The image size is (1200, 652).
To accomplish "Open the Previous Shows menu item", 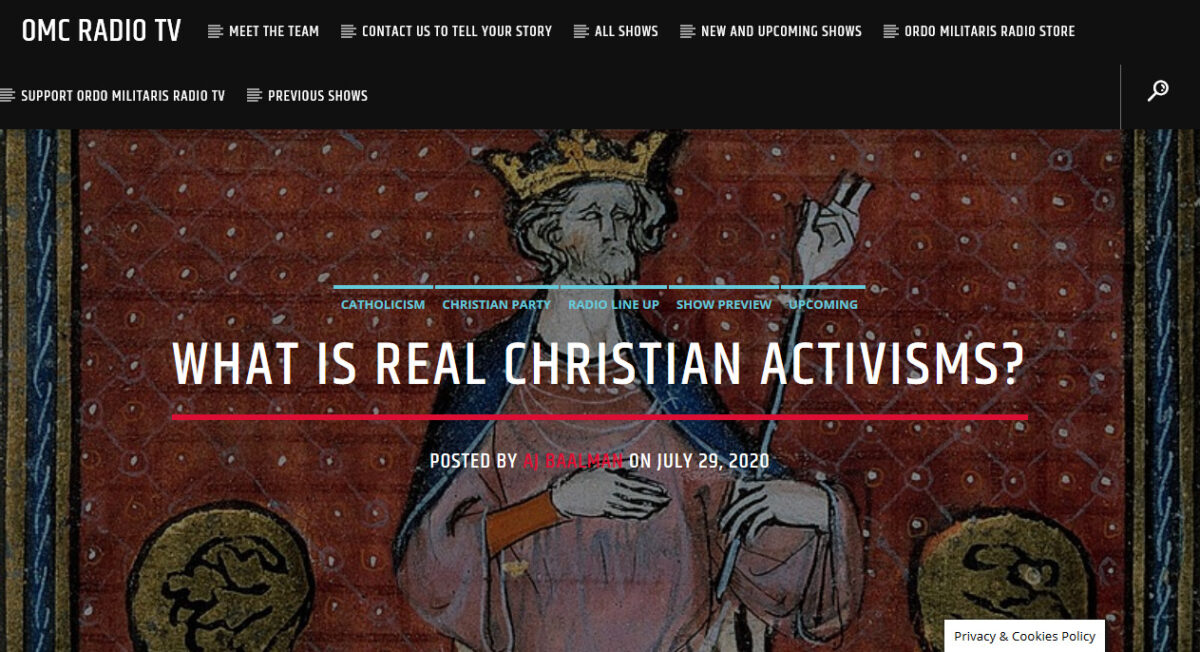I will click(x=318, y=96).
